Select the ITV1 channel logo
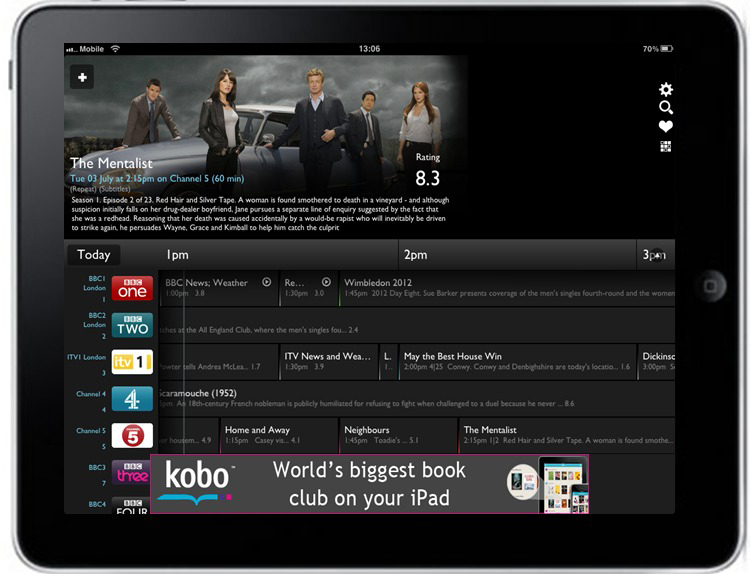750x574 pixels. pyautogui.click(x=132, y=362)
